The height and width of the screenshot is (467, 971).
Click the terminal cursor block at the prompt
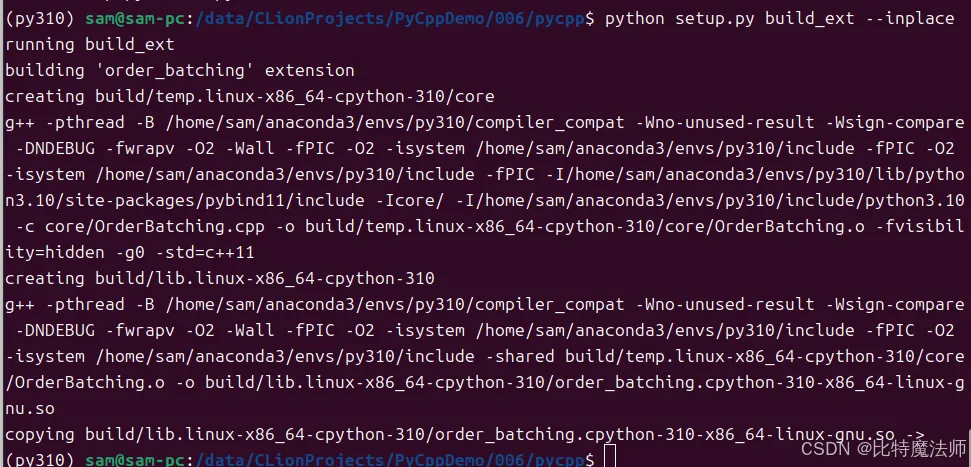(609, 456)
